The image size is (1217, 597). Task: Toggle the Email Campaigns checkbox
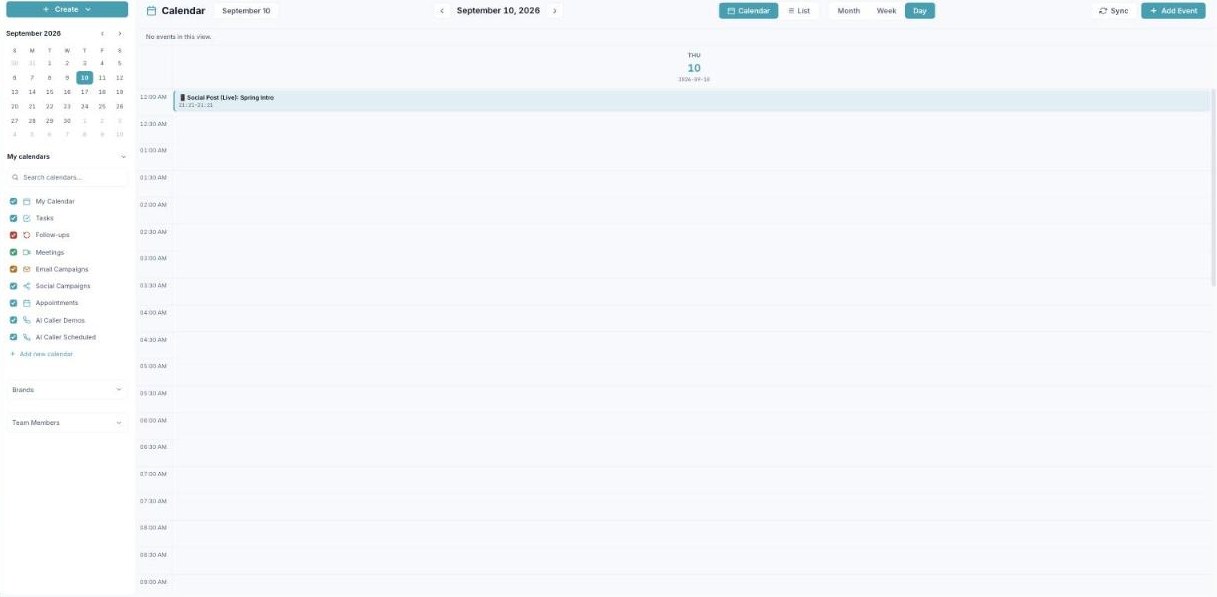click(x=14, y=269)
